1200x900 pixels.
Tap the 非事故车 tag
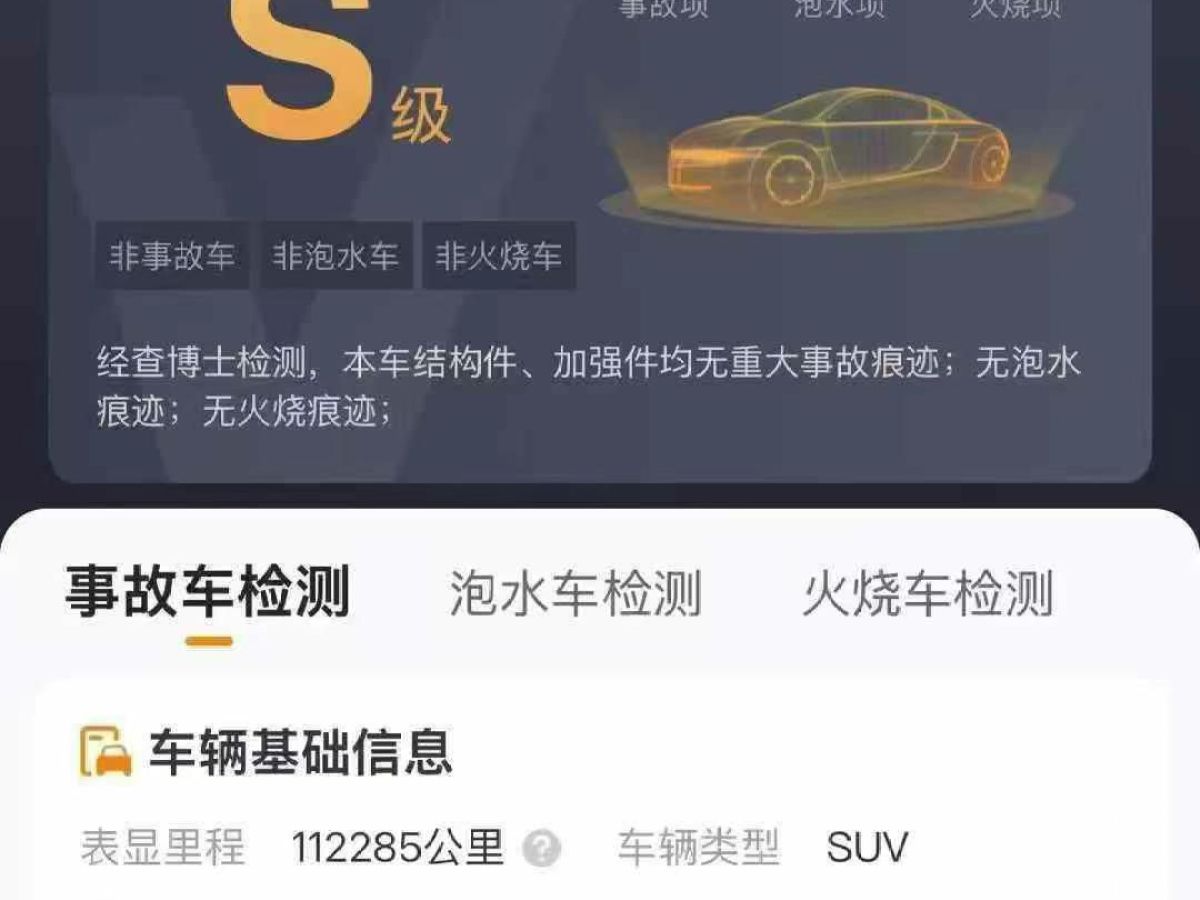[172, 256]
